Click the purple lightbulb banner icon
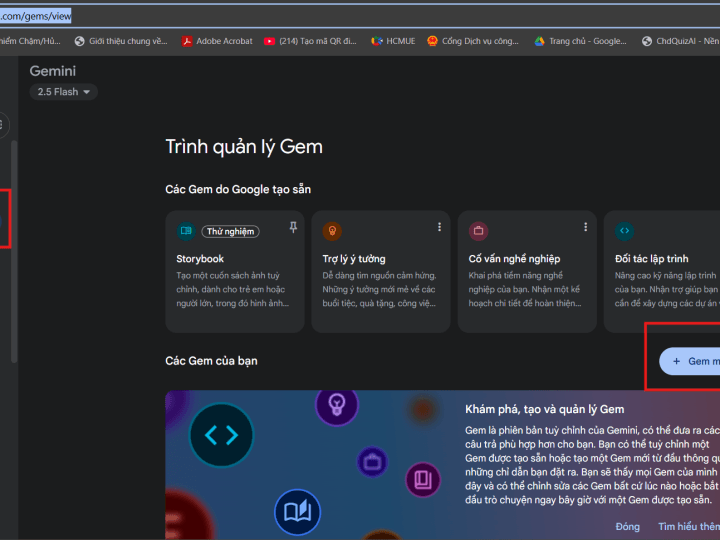 point(337,405)
